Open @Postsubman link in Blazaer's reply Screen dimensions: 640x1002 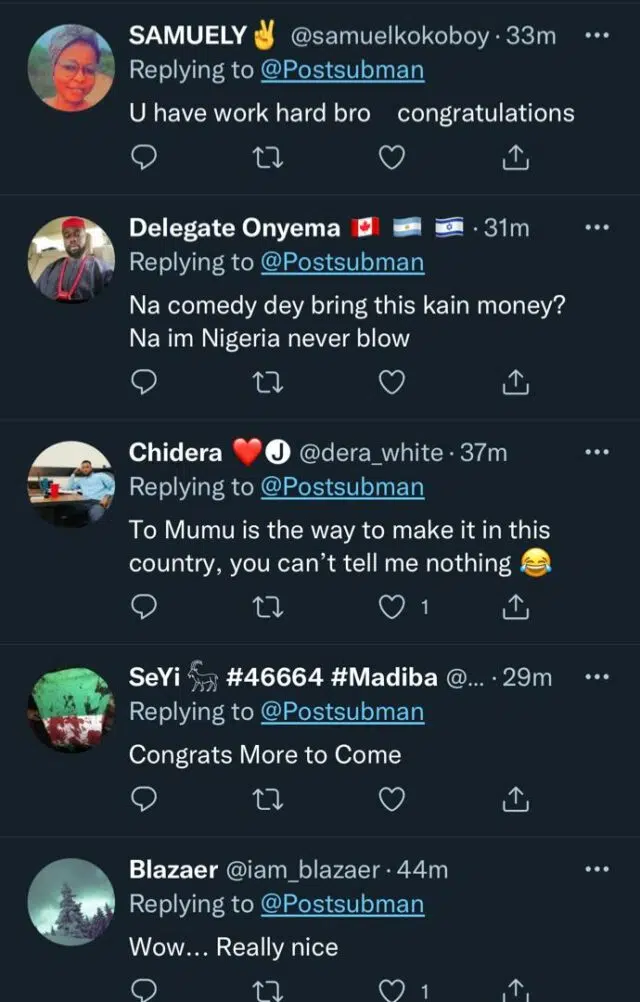pos(341,904)
